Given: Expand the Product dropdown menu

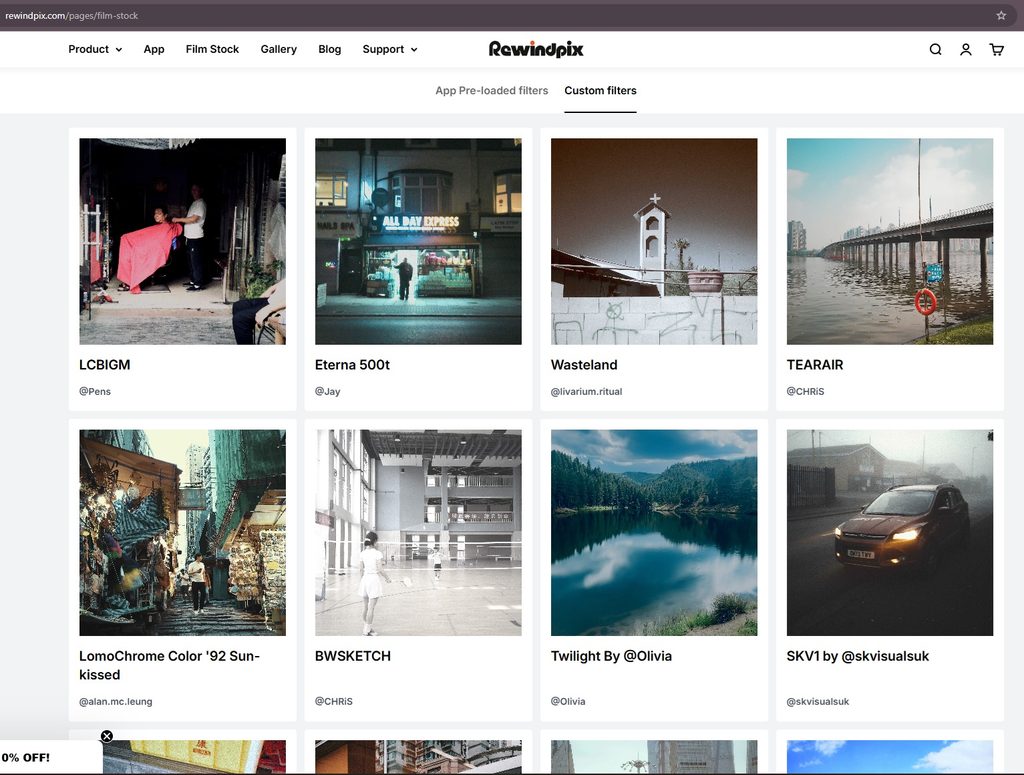Looking at the screenshot, I should click(x=95, y=50).
